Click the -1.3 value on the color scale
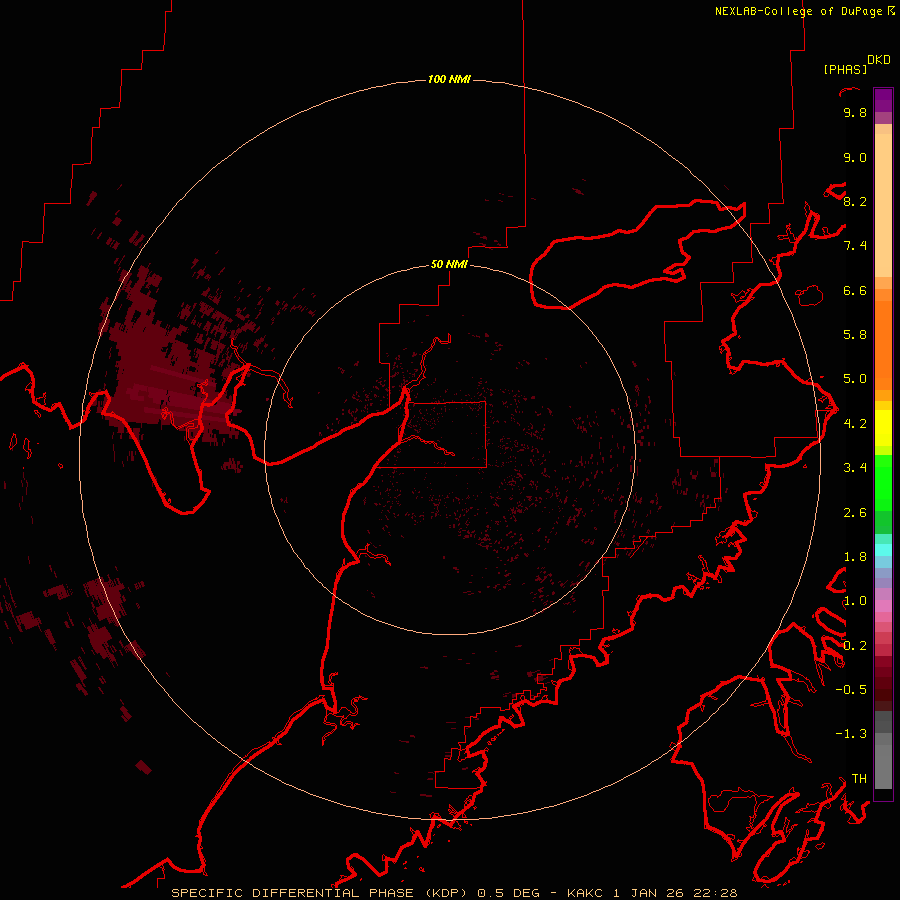This screenshot has height=900, width=900. pyautogui.click(x=851, y=734)
